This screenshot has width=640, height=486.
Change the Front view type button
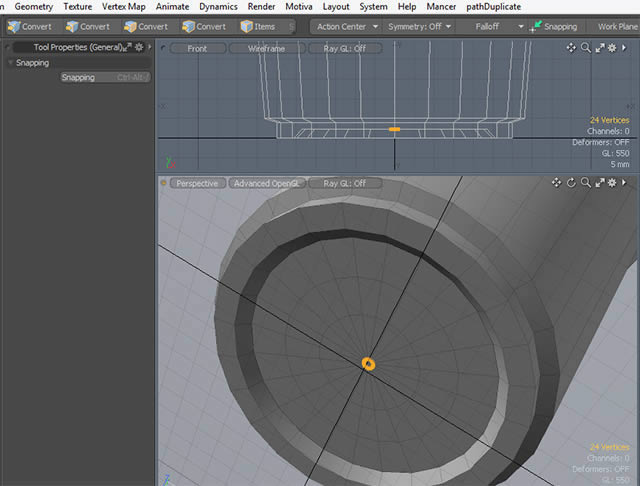pyautogui.click(x=198, y=49)
